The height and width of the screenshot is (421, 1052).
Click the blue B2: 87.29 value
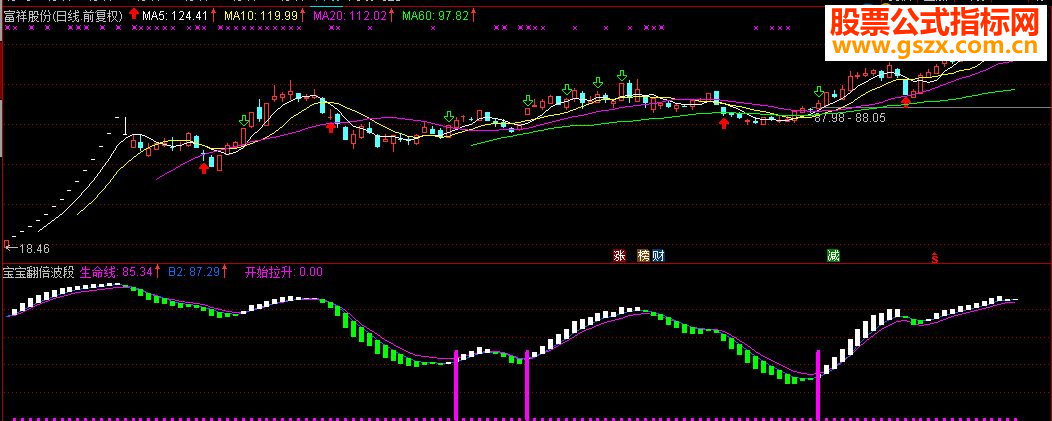[x=195, y=272]
